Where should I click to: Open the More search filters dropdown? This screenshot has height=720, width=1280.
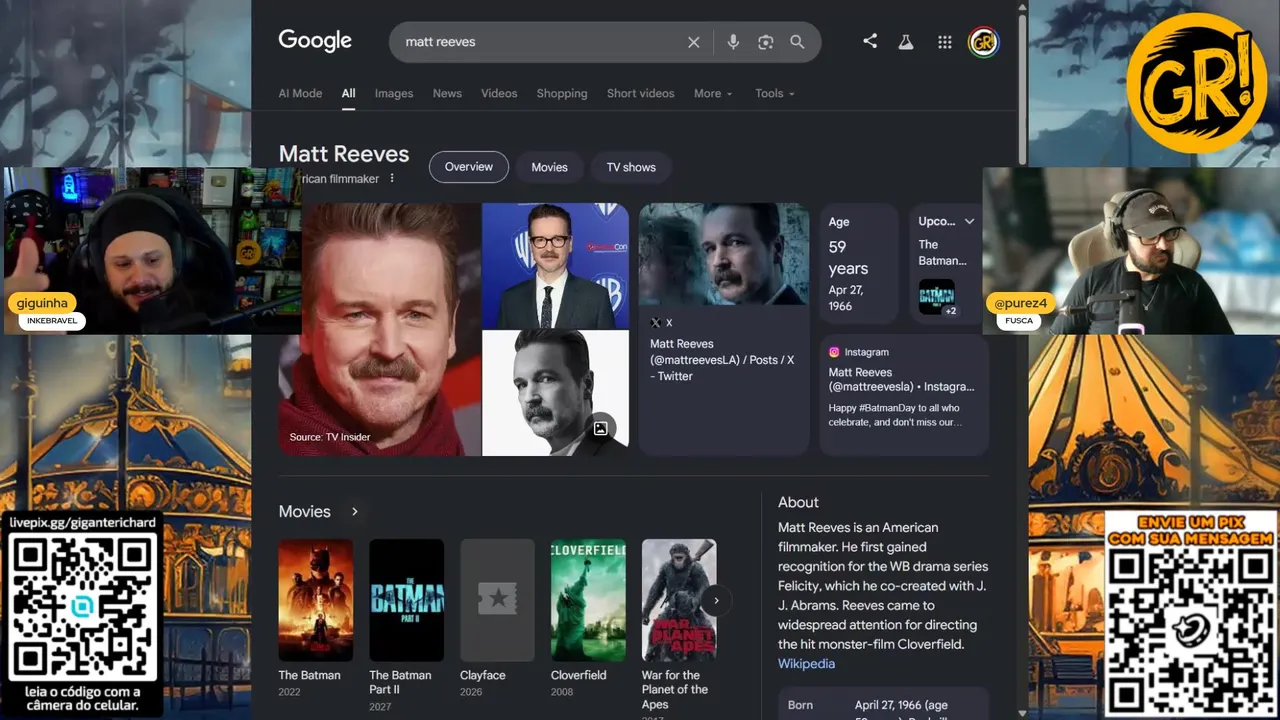tap(713, 93)
